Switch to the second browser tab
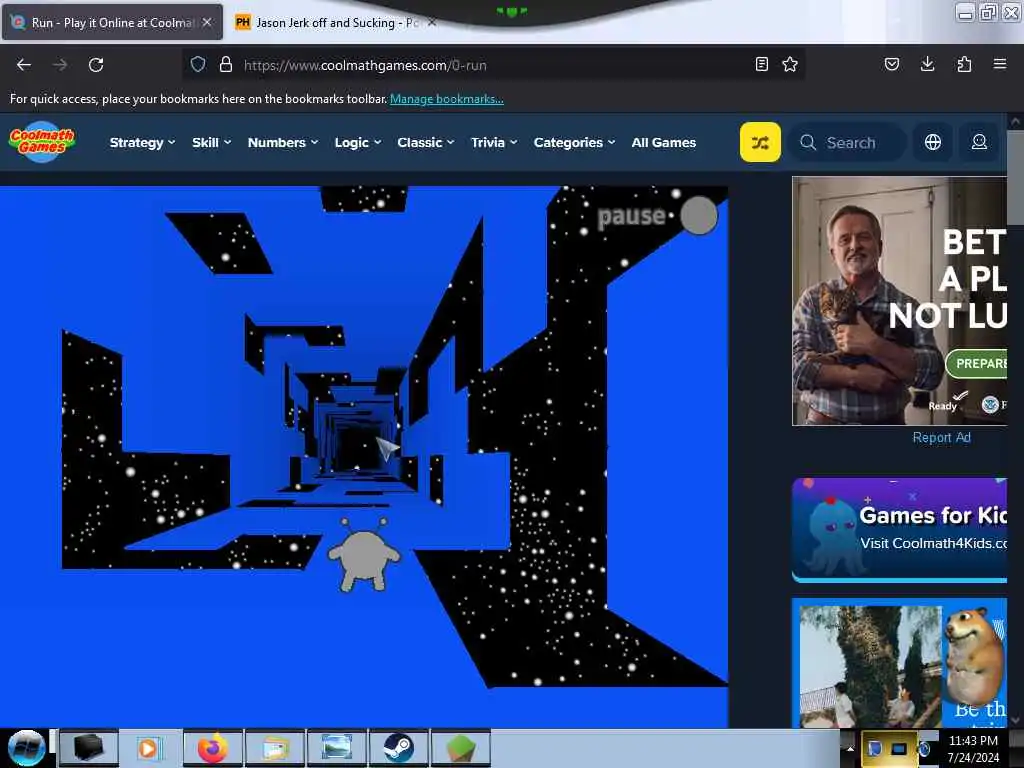Screen dimensions: 1024x768 [x=334, y=22]
